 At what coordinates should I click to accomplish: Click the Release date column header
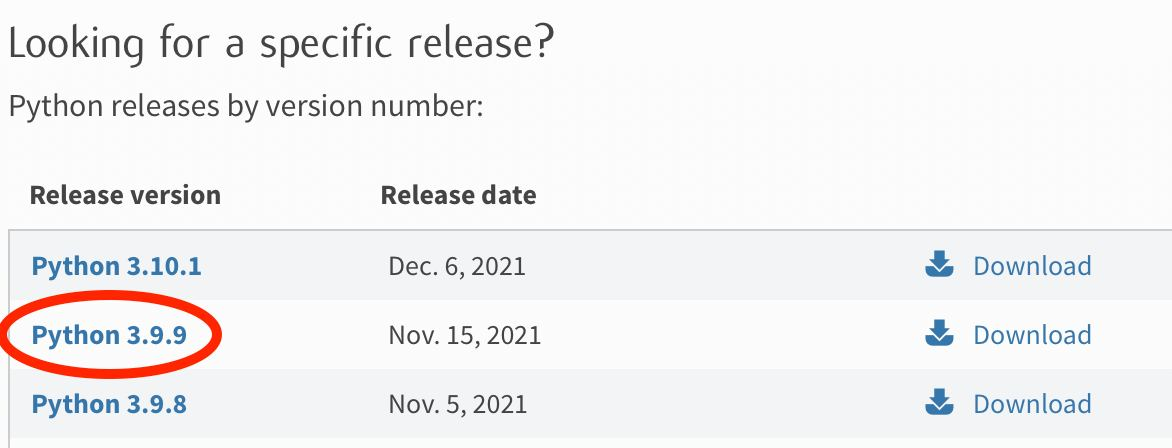[458, 195]
